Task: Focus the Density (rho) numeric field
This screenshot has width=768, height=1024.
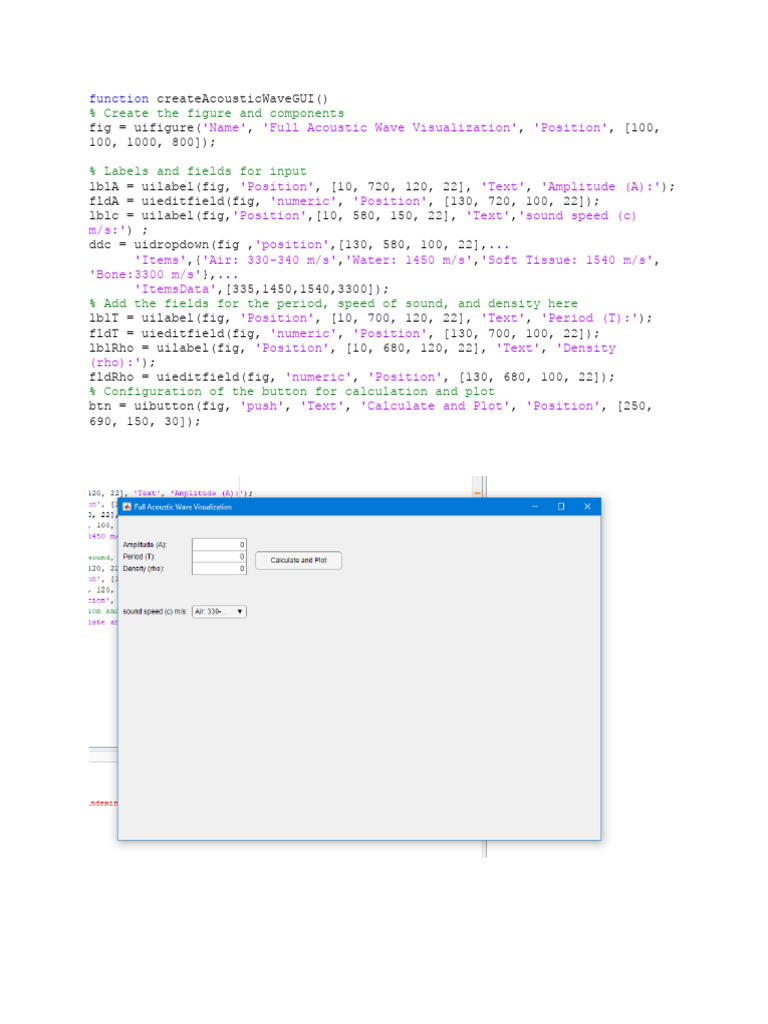Action: [219, 568]
